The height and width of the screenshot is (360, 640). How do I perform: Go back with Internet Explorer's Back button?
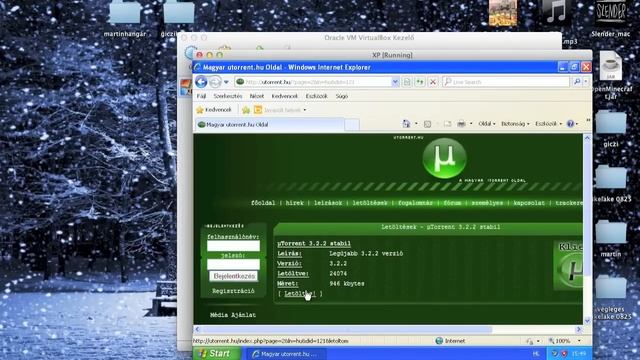[x=201, y=82]
